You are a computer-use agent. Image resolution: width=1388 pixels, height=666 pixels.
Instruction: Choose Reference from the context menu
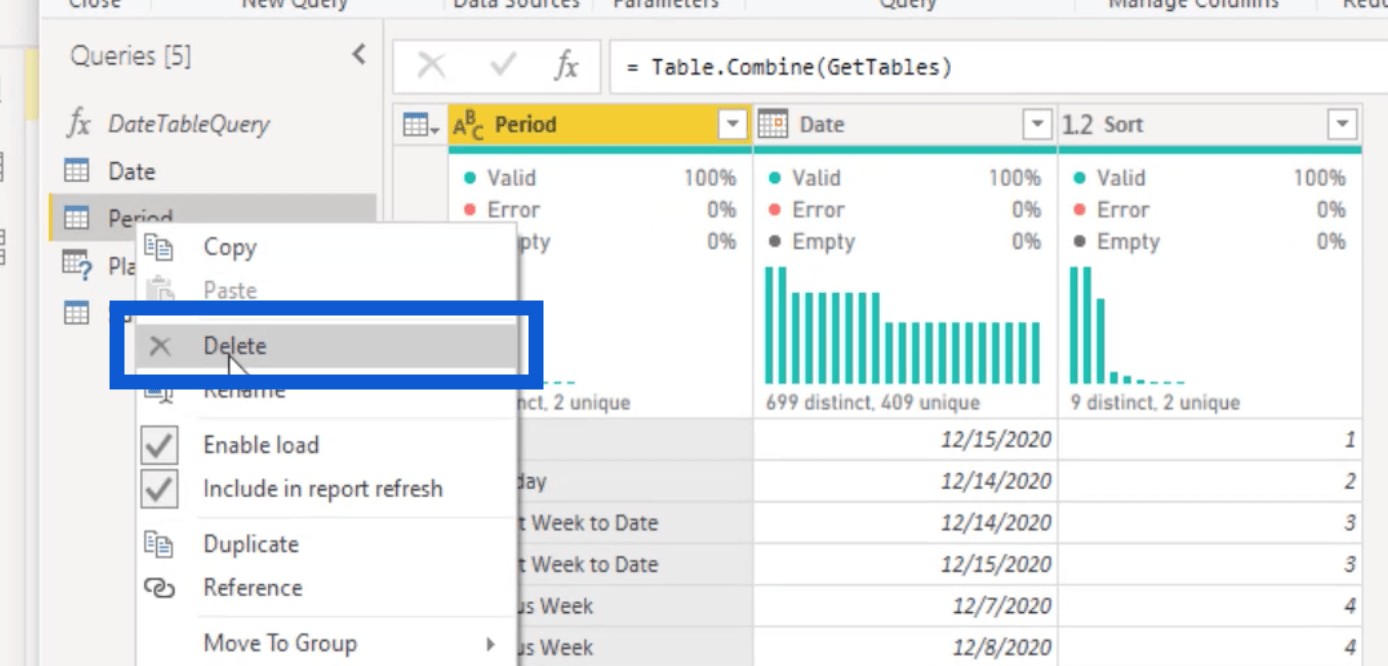tap(252, 587)
